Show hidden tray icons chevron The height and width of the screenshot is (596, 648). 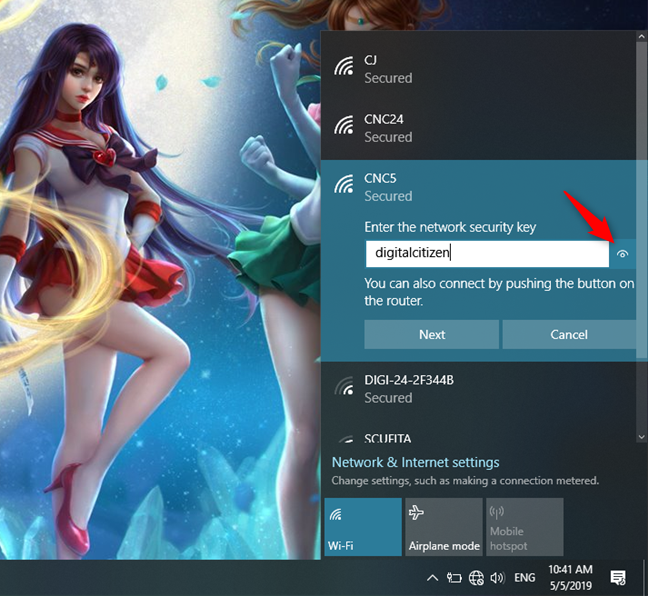(432, 578)
